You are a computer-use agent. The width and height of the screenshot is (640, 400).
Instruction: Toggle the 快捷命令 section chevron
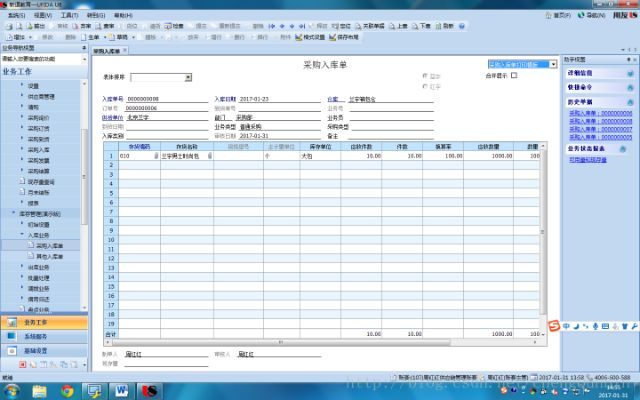coord(630,88)
